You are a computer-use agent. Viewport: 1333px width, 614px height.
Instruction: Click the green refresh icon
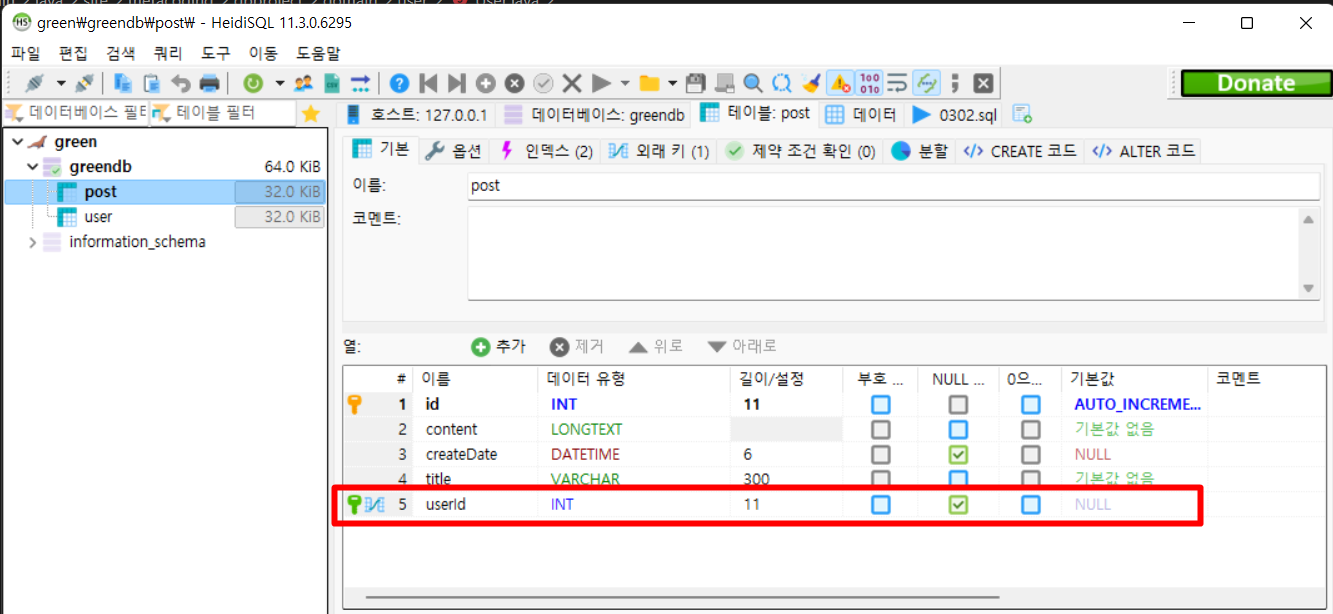(254, 83)
